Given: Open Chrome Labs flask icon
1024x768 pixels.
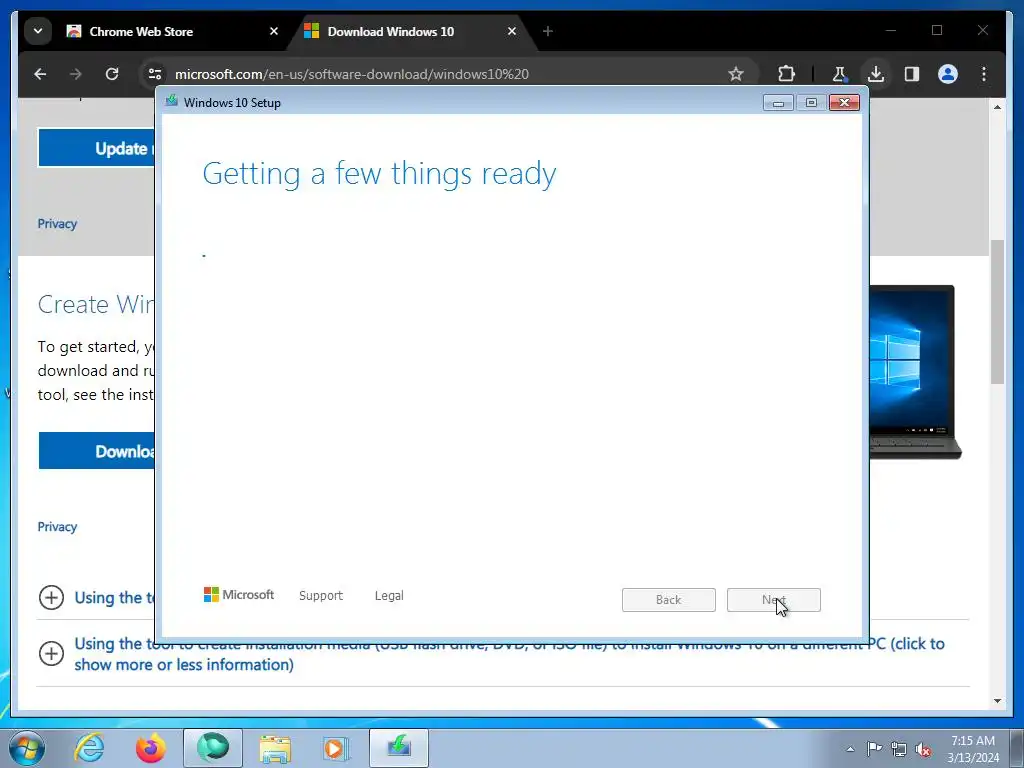Looking at the screenshot, I should point(839,74).
